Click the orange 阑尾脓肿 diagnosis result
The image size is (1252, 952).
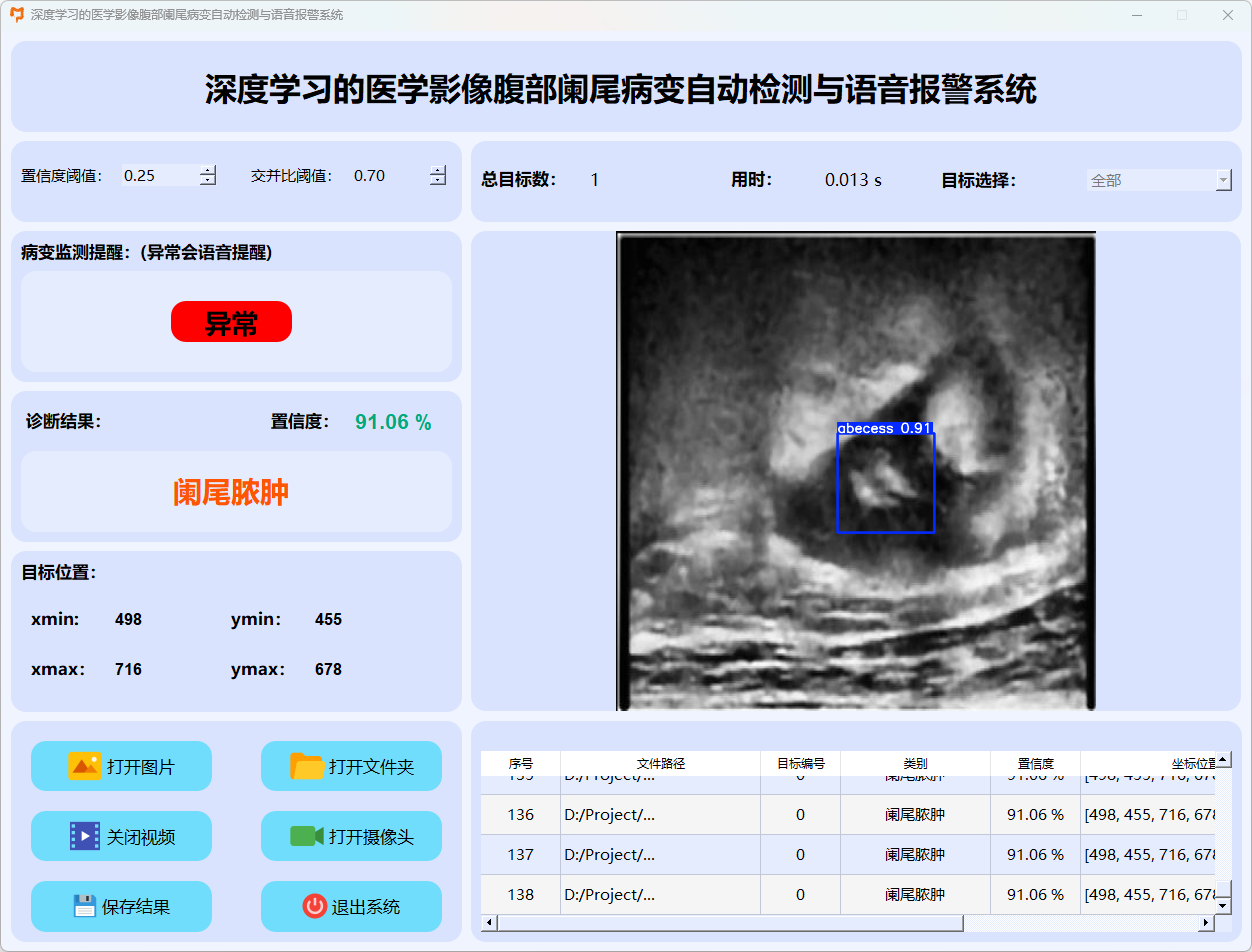[x=231, y=492]
